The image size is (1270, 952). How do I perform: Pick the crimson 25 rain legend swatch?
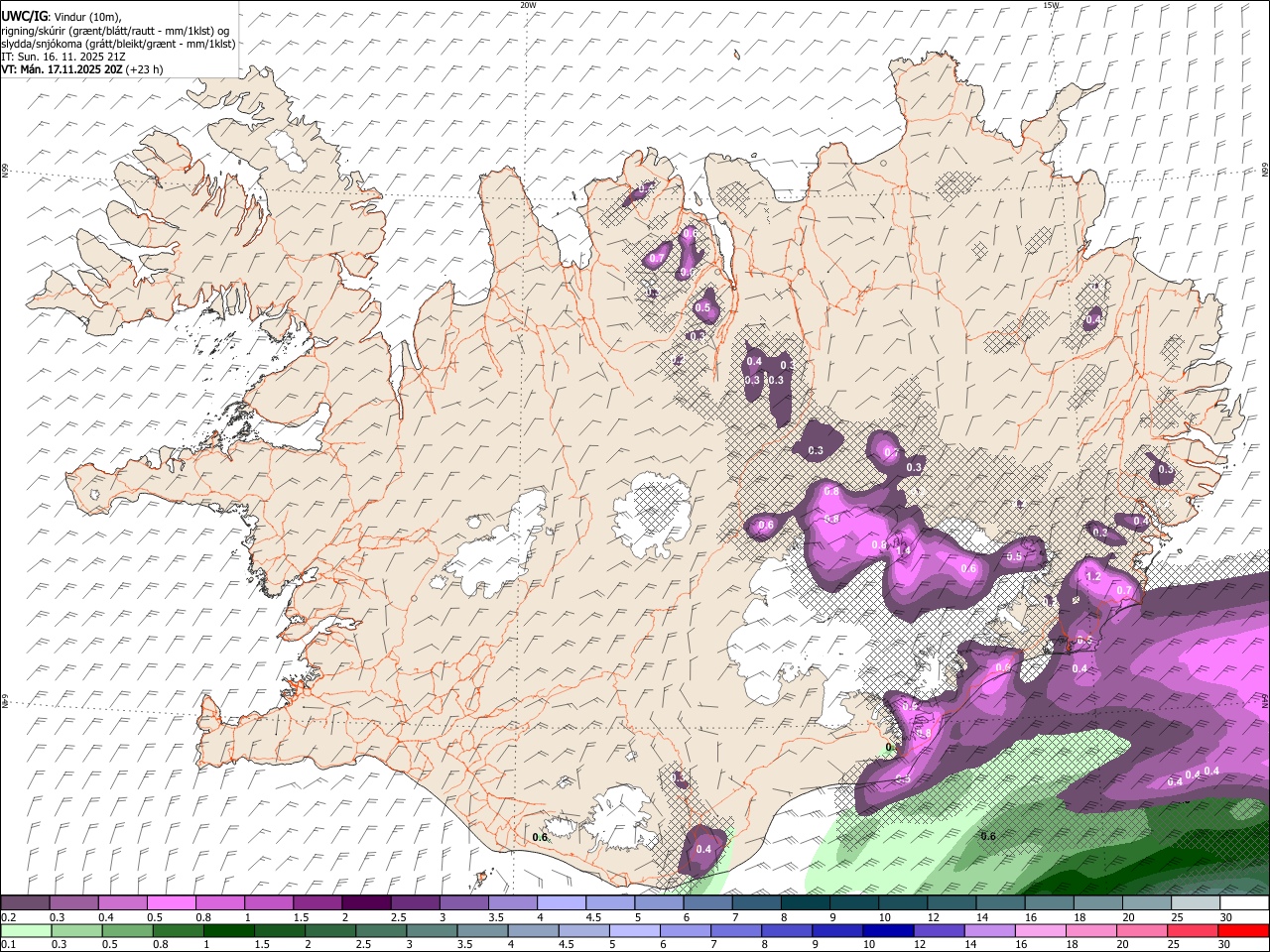[1193, 930]
